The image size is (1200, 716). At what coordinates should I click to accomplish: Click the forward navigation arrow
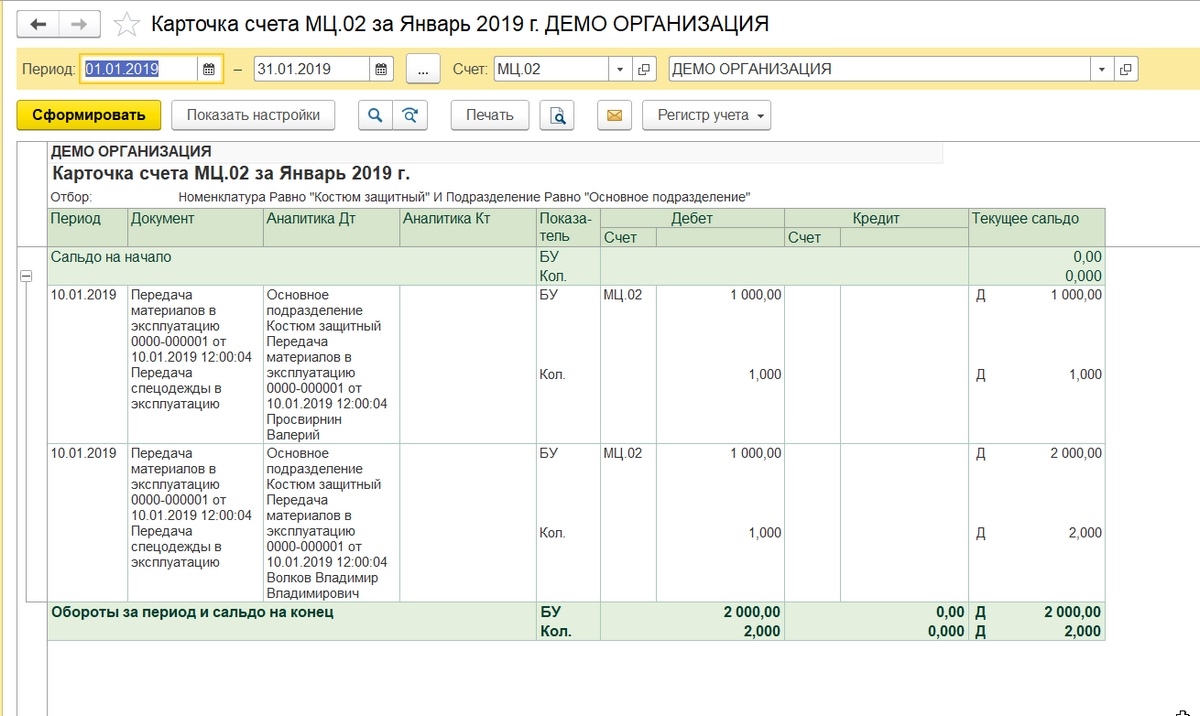point(80,24)
